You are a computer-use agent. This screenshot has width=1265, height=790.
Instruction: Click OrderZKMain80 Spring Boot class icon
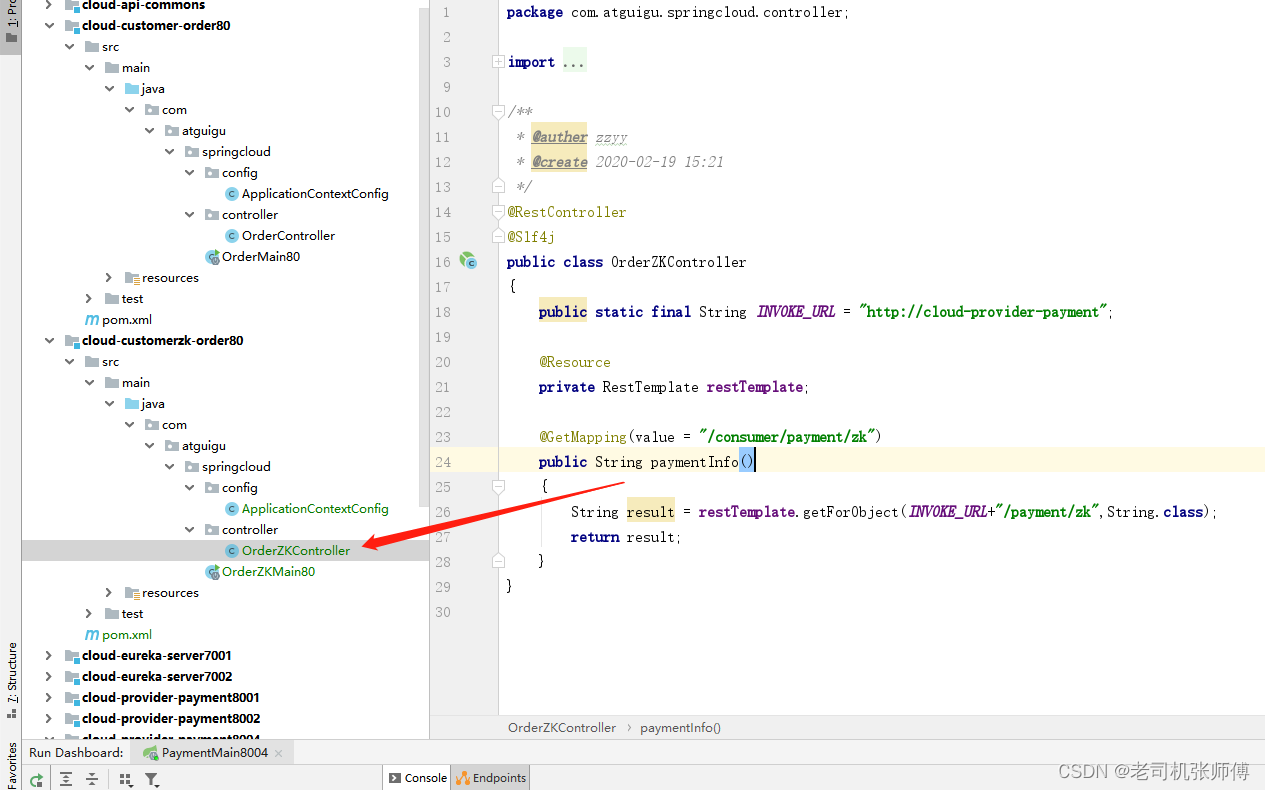(x=212, y=572)
